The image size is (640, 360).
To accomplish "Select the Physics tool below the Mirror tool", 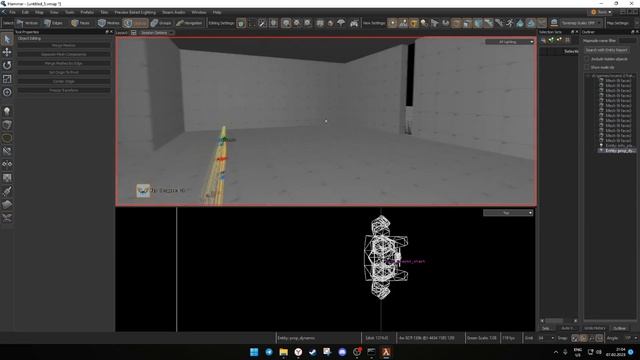I will coord(7,178).
